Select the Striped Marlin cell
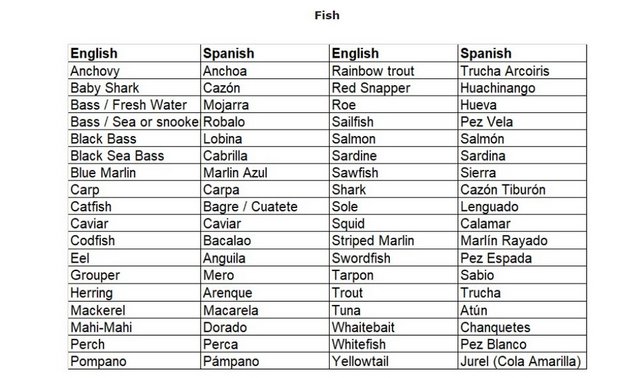640x378 pixels. pos(393,240)
